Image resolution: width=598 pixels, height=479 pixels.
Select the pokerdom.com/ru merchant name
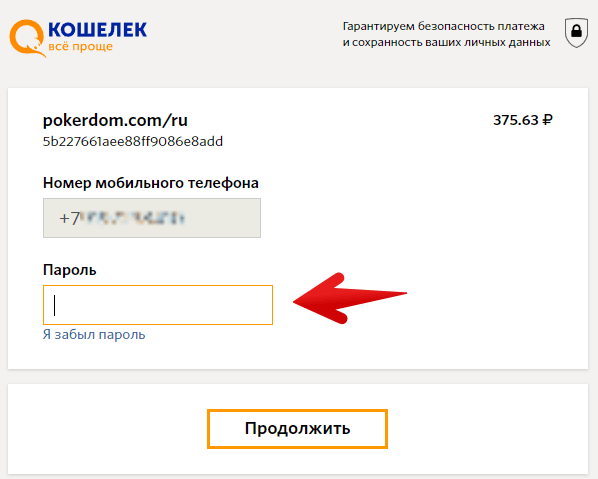pos(115,121)
